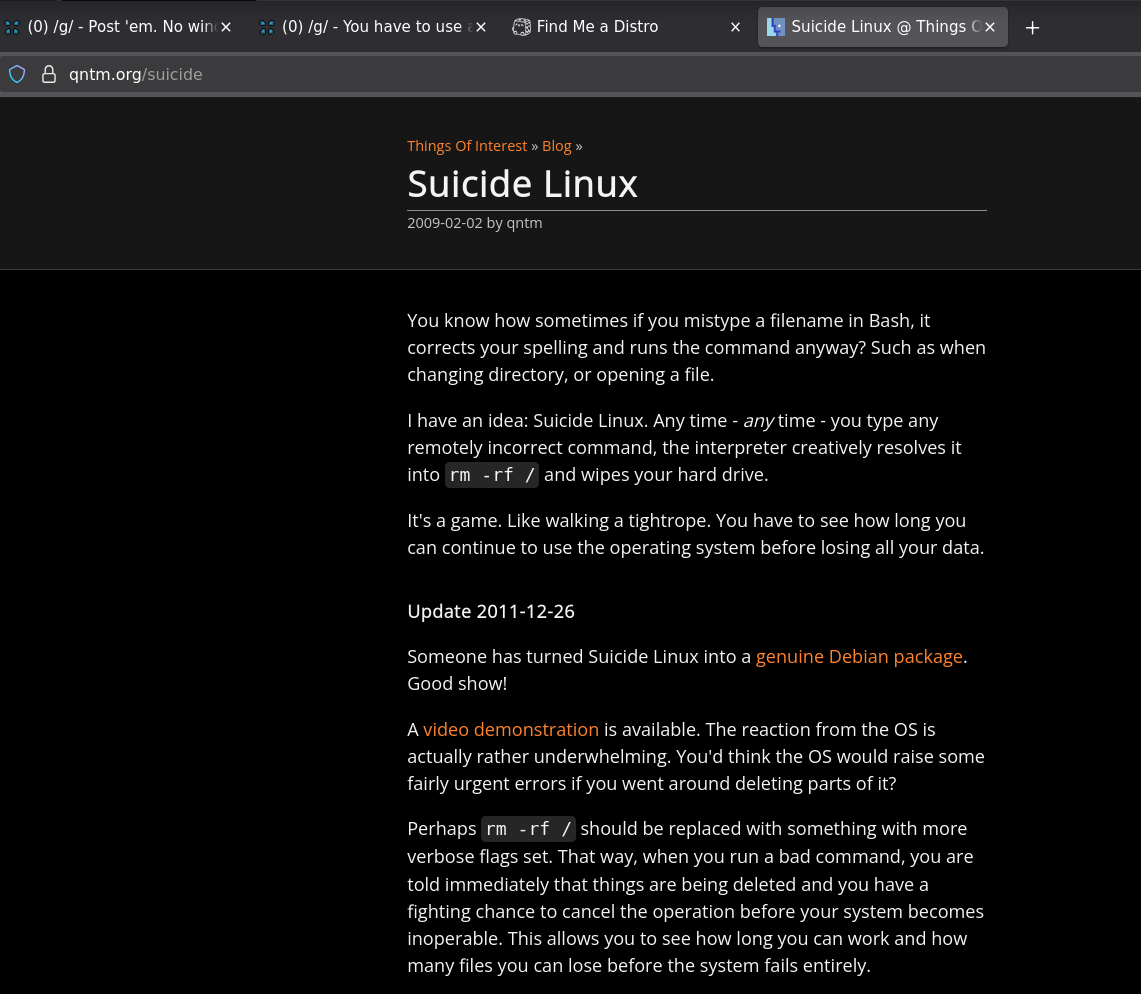The image size is (1141, 994).
Task: Click the first "rm -rf /" code snippet
Action: coord(492,474)
